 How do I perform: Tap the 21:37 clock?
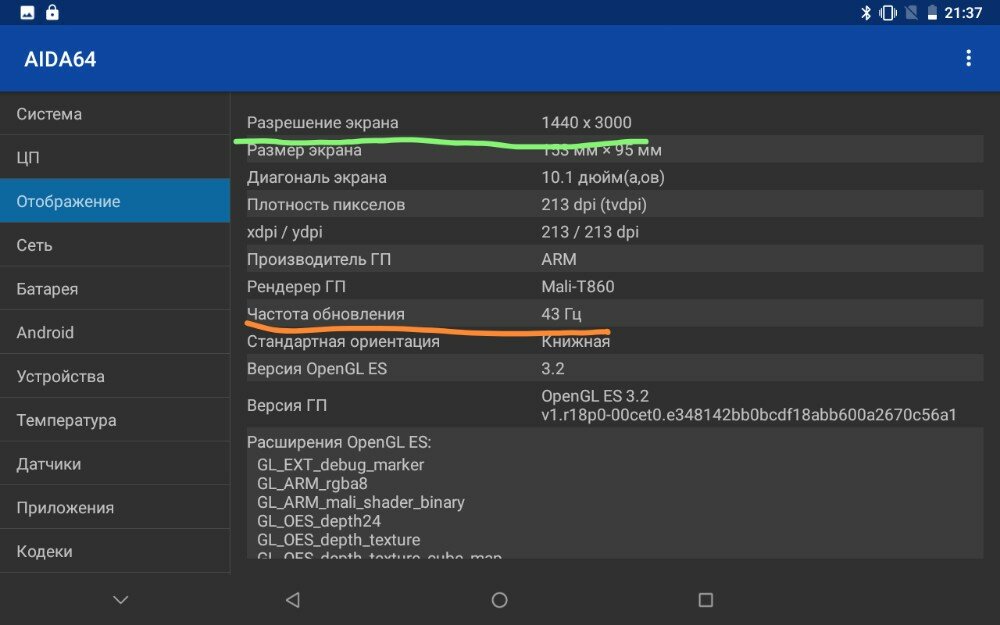(x=963, y=13)
